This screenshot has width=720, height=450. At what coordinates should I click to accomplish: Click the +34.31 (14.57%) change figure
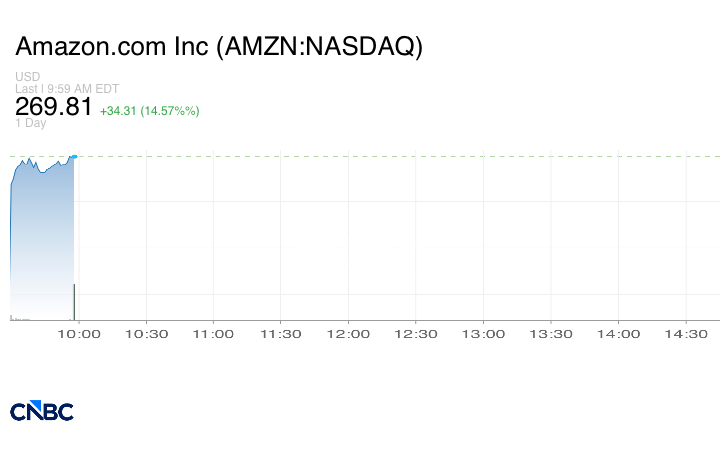150,111
